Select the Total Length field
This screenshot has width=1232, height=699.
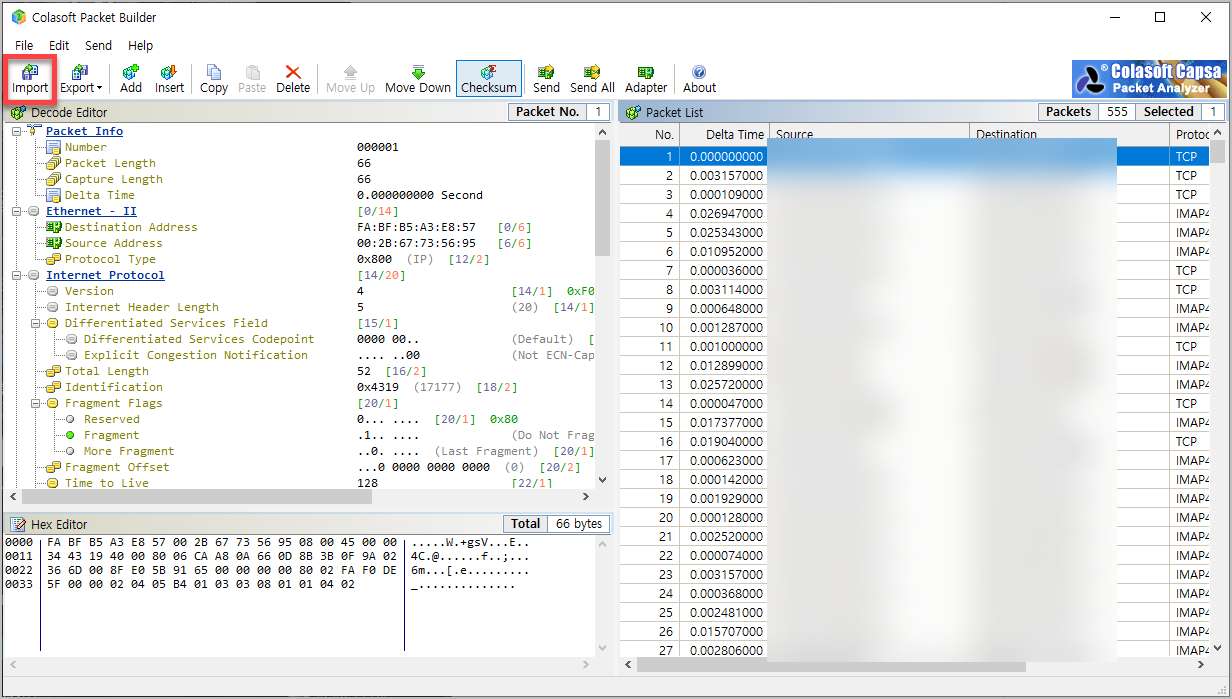click(106, 371)
